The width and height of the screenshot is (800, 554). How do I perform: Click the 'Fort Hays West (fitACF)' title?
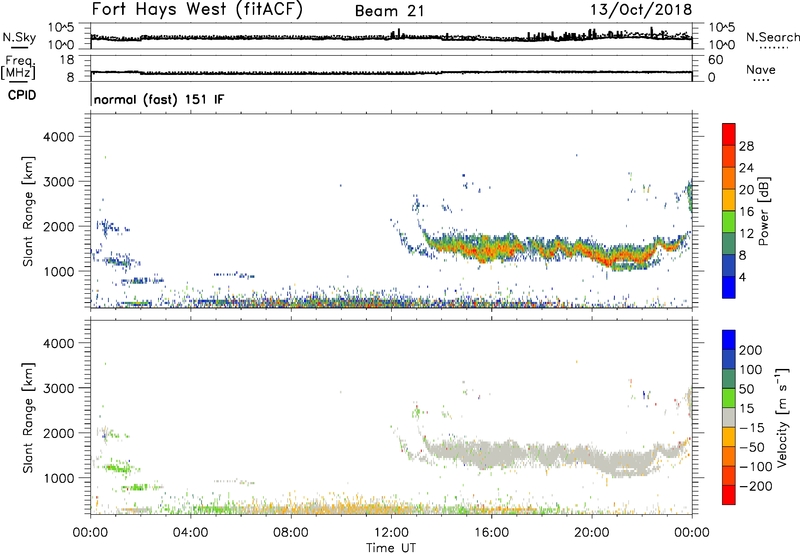[197, 9]
